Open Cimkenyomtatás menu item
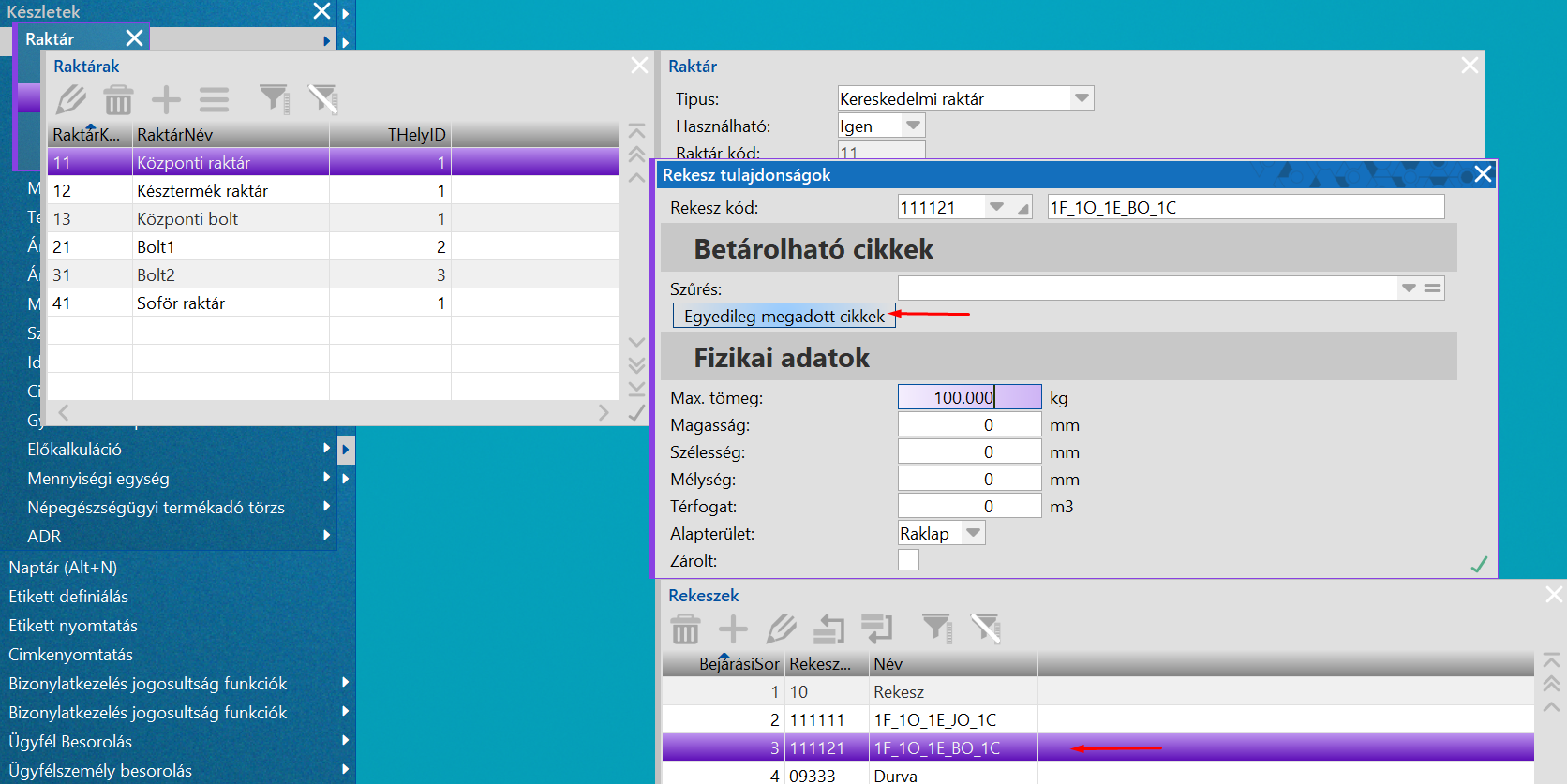1567x784 pixels. [70, 655]
